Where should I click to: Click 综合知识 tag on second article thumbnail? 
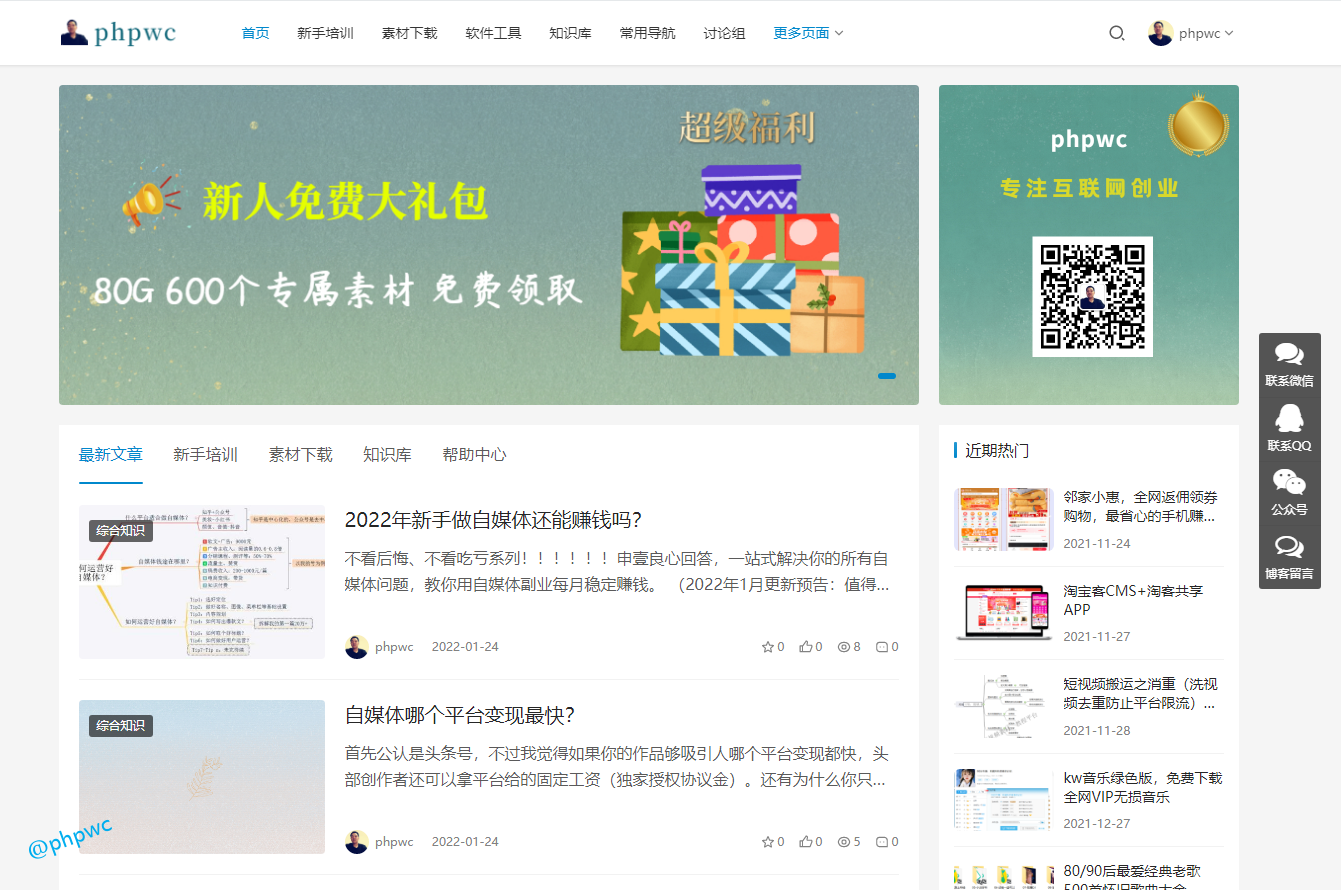pos(121,725)
